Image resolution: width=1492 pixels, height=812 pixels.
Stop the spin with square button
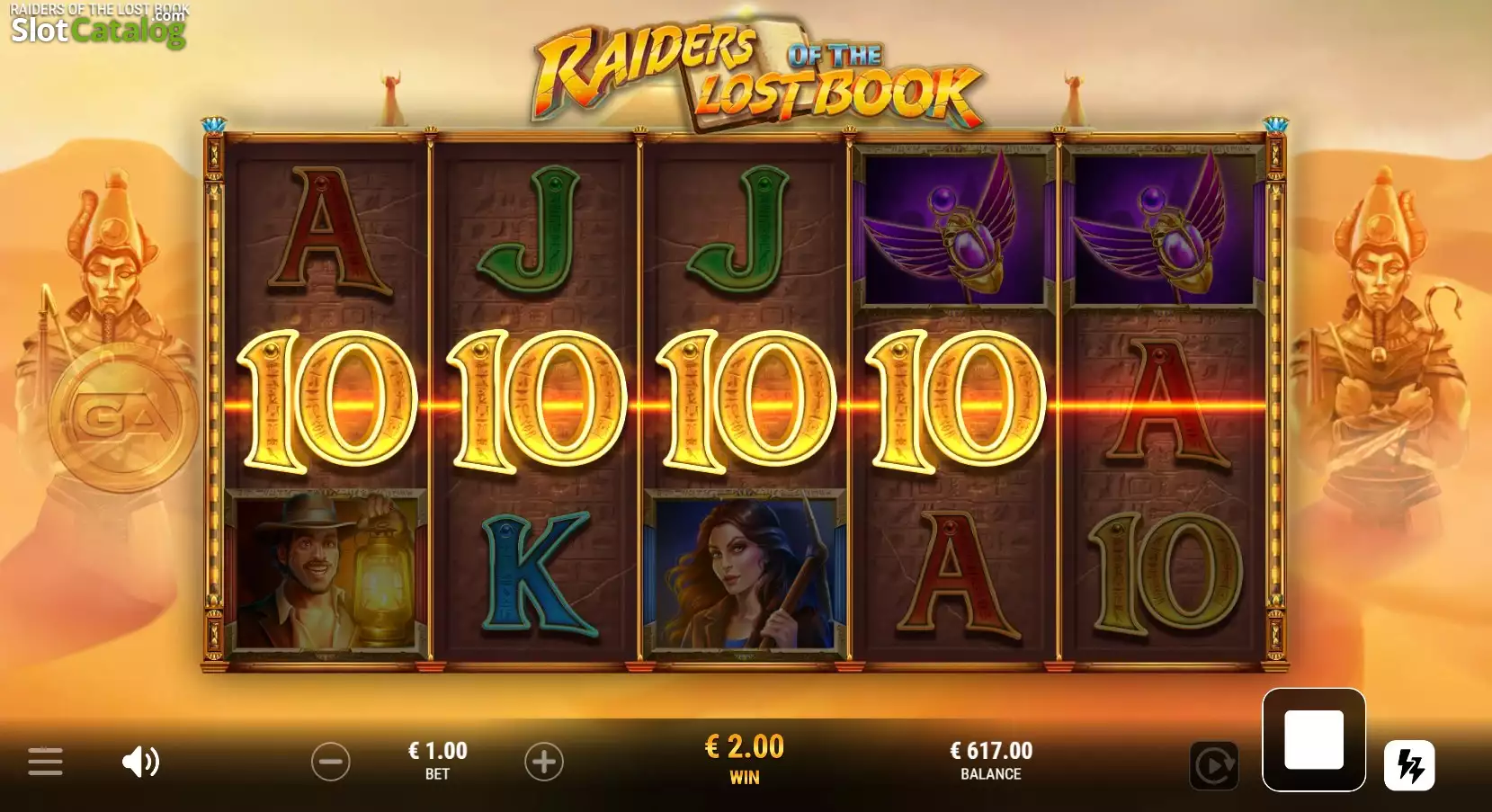pos(1314,739)
